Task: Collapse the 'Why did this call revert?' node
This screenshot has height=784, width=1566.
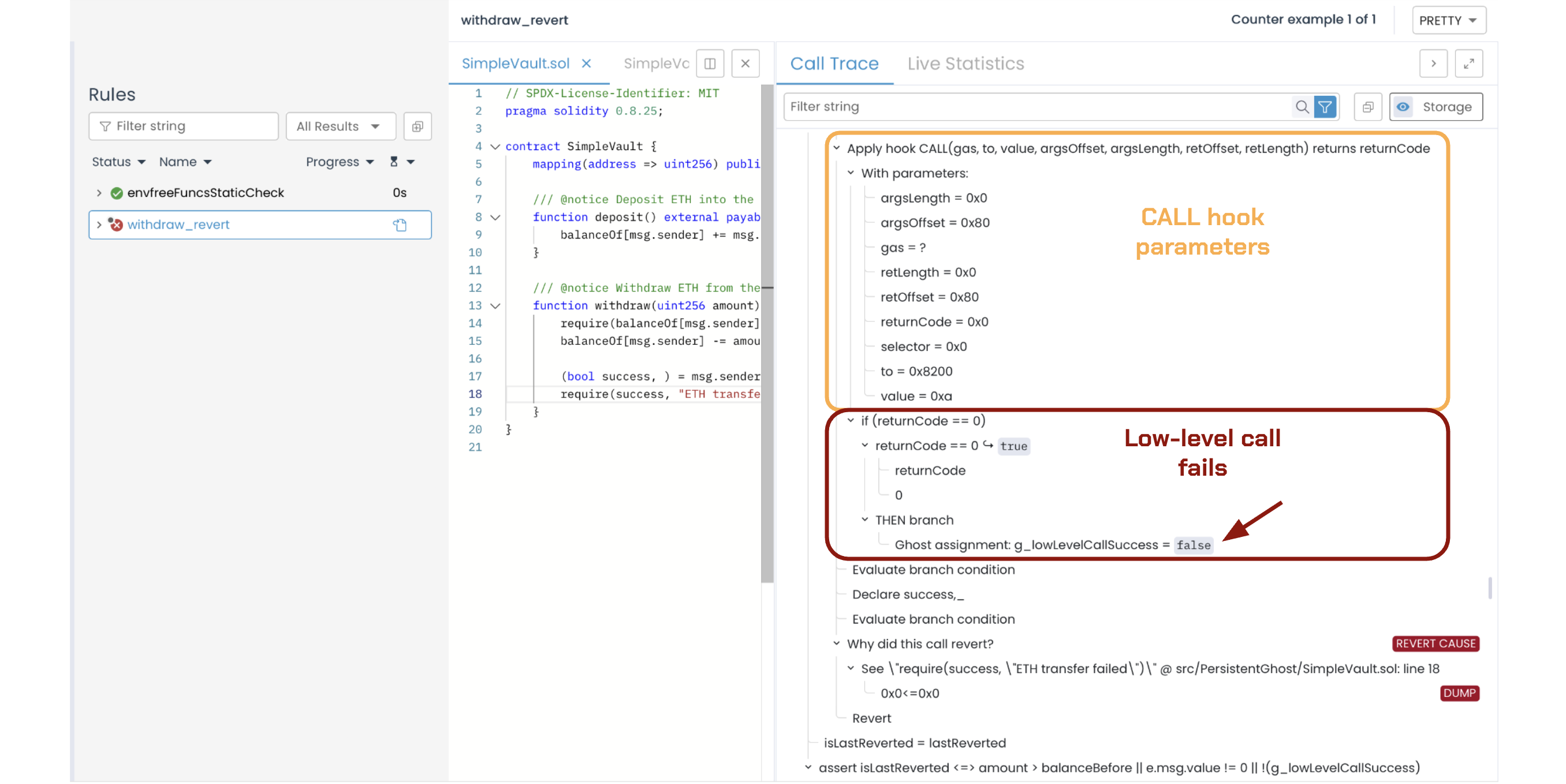Action: tap(836, 644)
